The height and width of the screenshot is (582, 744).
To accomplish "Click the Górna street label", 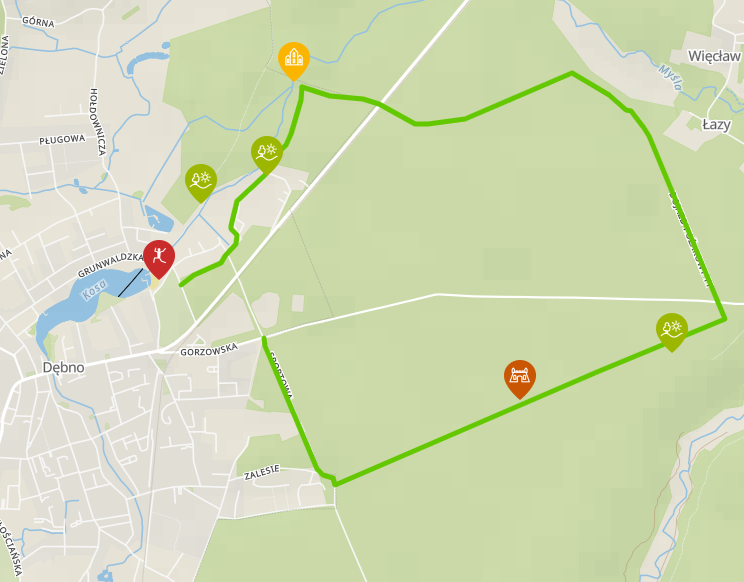I will click(x=38, y=22).
